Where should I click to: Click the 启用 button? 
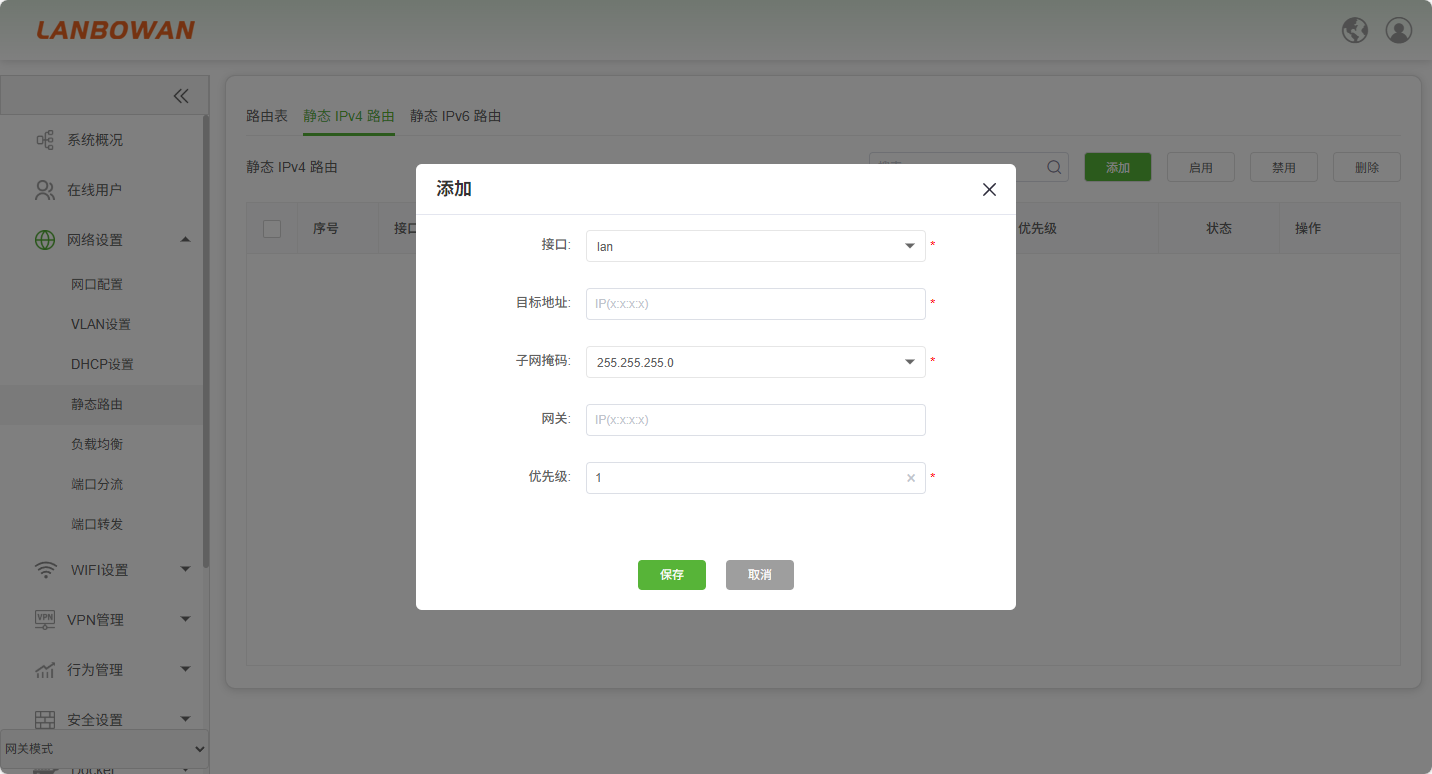click(1201, 167)
